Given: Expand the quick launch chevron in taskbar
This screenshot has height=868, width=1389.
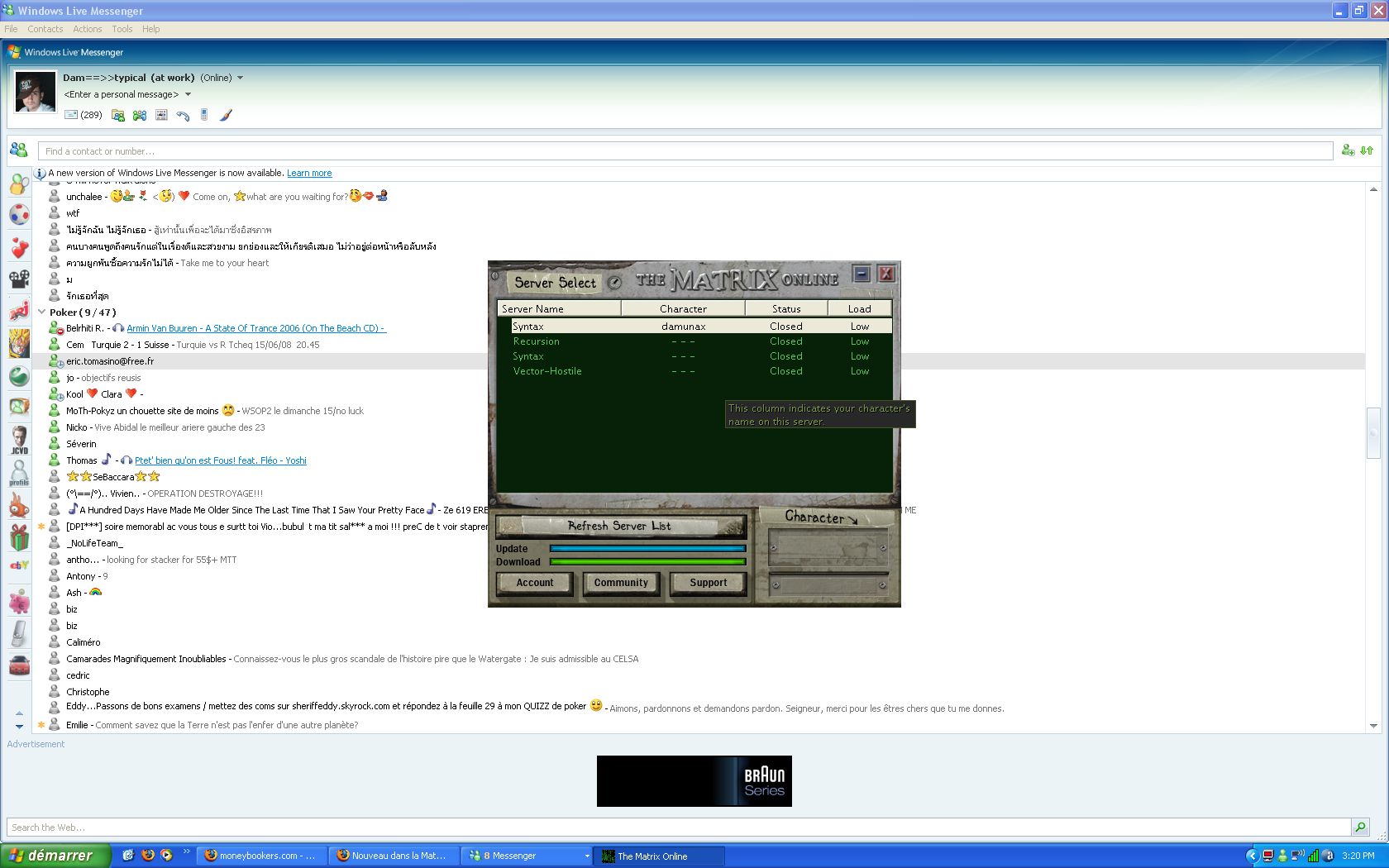Looking at the screenshot, I should 186,851.
